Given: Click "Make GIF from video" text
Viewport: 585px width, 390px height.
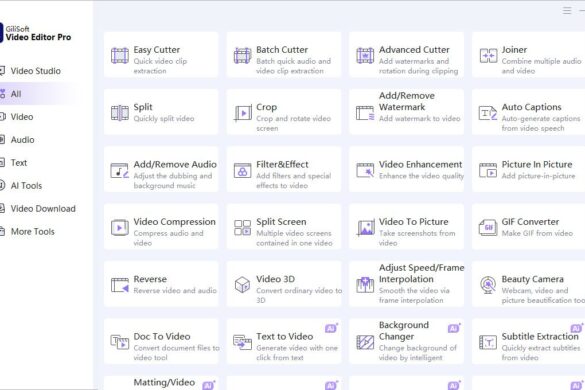Looking at the screenshot, I should 537,233.
